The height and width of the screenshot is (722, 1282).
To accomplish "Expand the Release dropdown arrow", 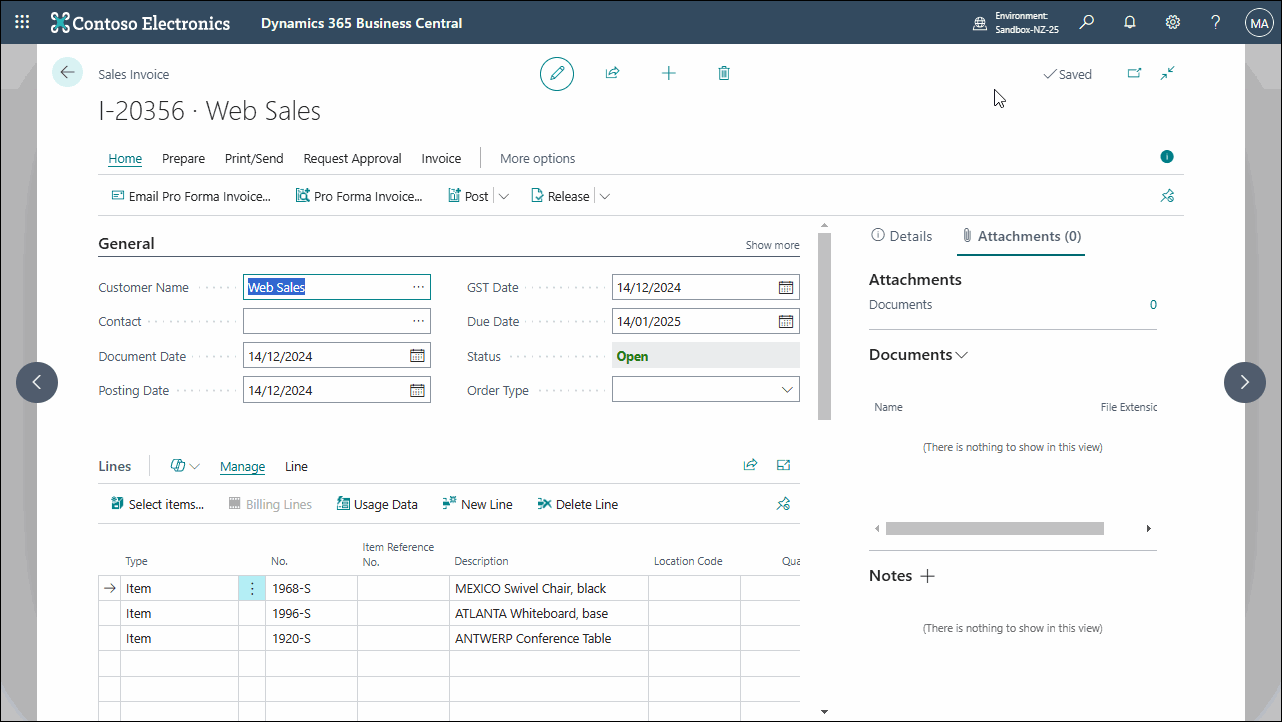I will [x=604, y=197].
